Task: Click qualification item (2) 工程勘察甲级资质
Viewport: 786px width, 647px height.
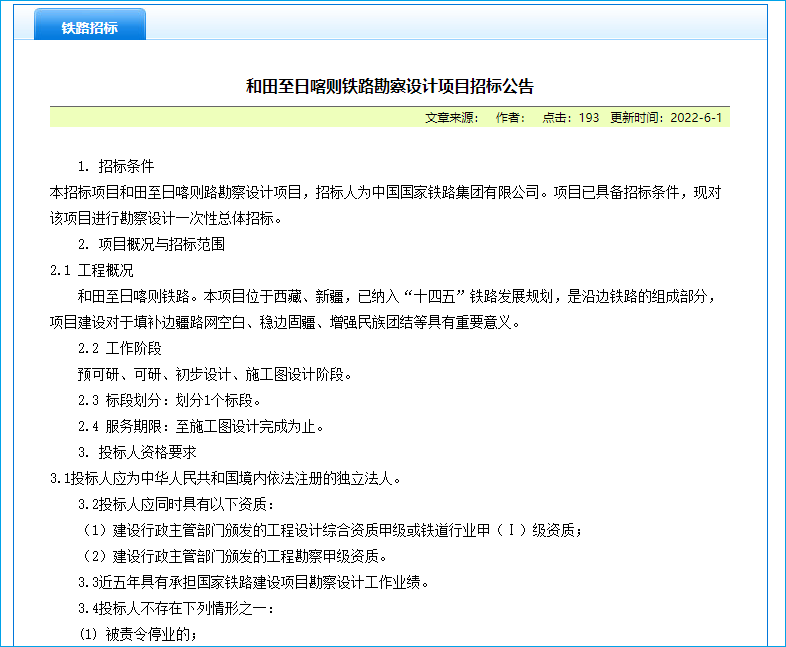Action: 233,556
